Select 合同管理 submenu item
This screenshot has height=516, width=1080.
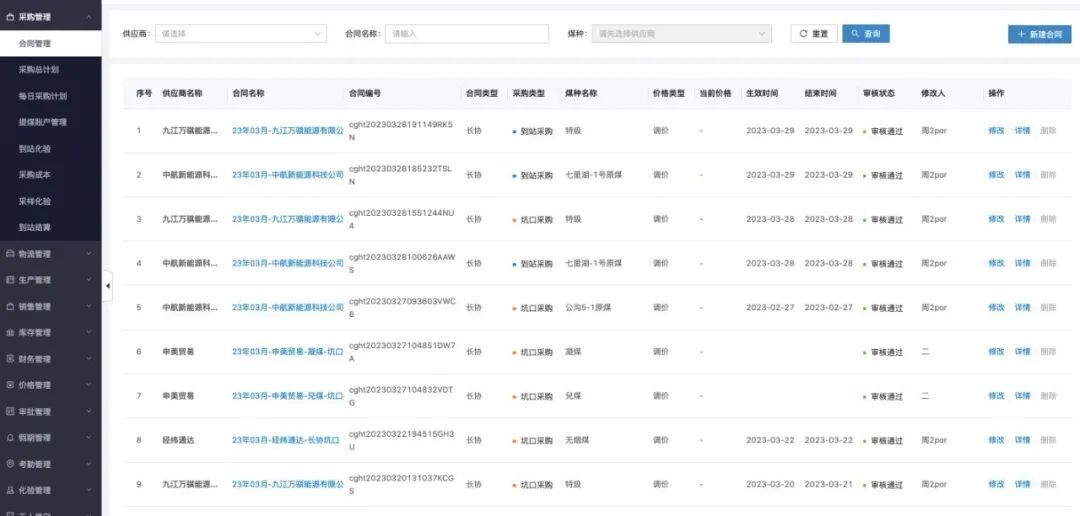point(50,43)
